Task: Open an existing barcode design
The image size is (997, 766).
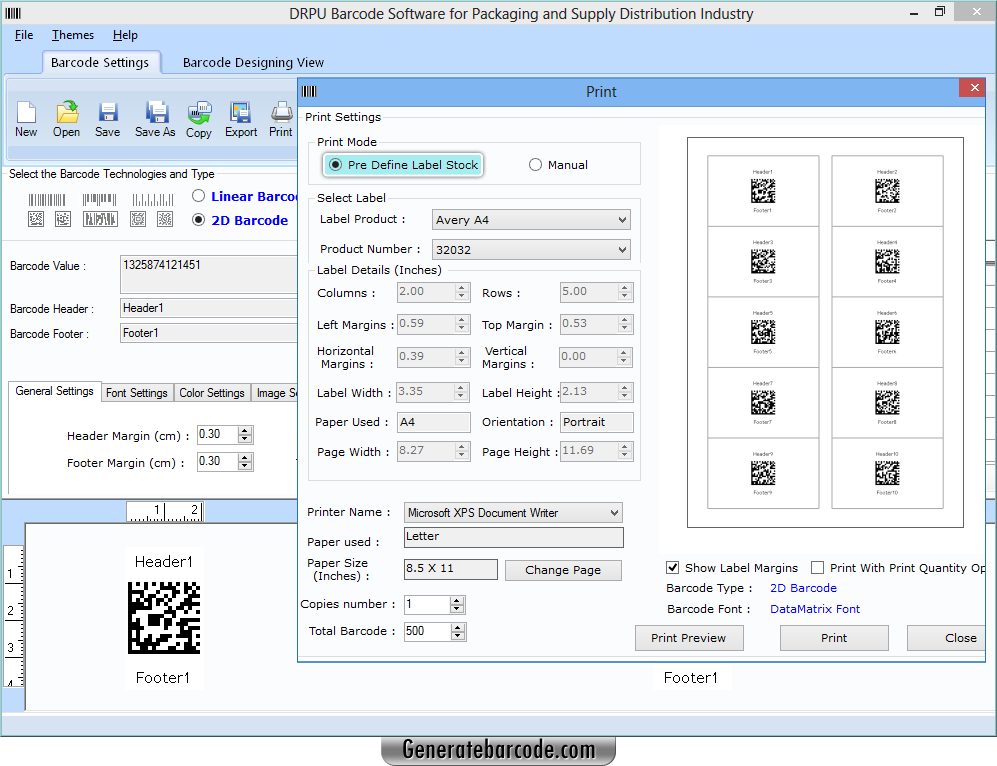Action: tap(66, 120)
